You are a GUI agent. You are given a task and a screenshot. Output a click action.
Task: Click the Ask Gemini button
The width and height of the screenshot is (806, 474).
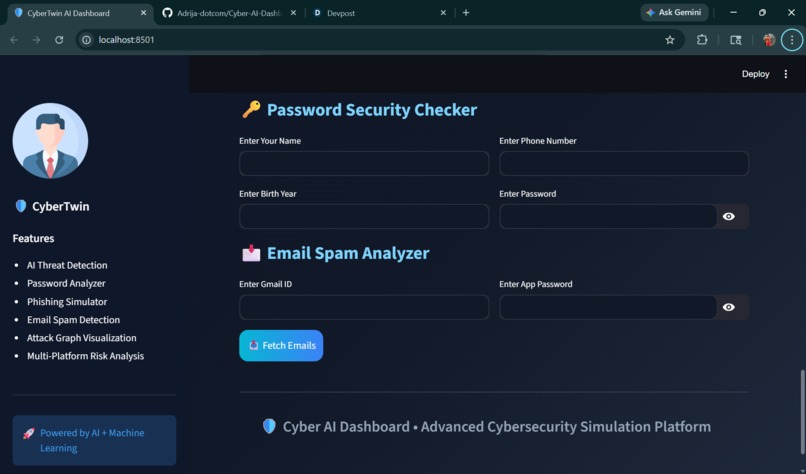point(674,13)
